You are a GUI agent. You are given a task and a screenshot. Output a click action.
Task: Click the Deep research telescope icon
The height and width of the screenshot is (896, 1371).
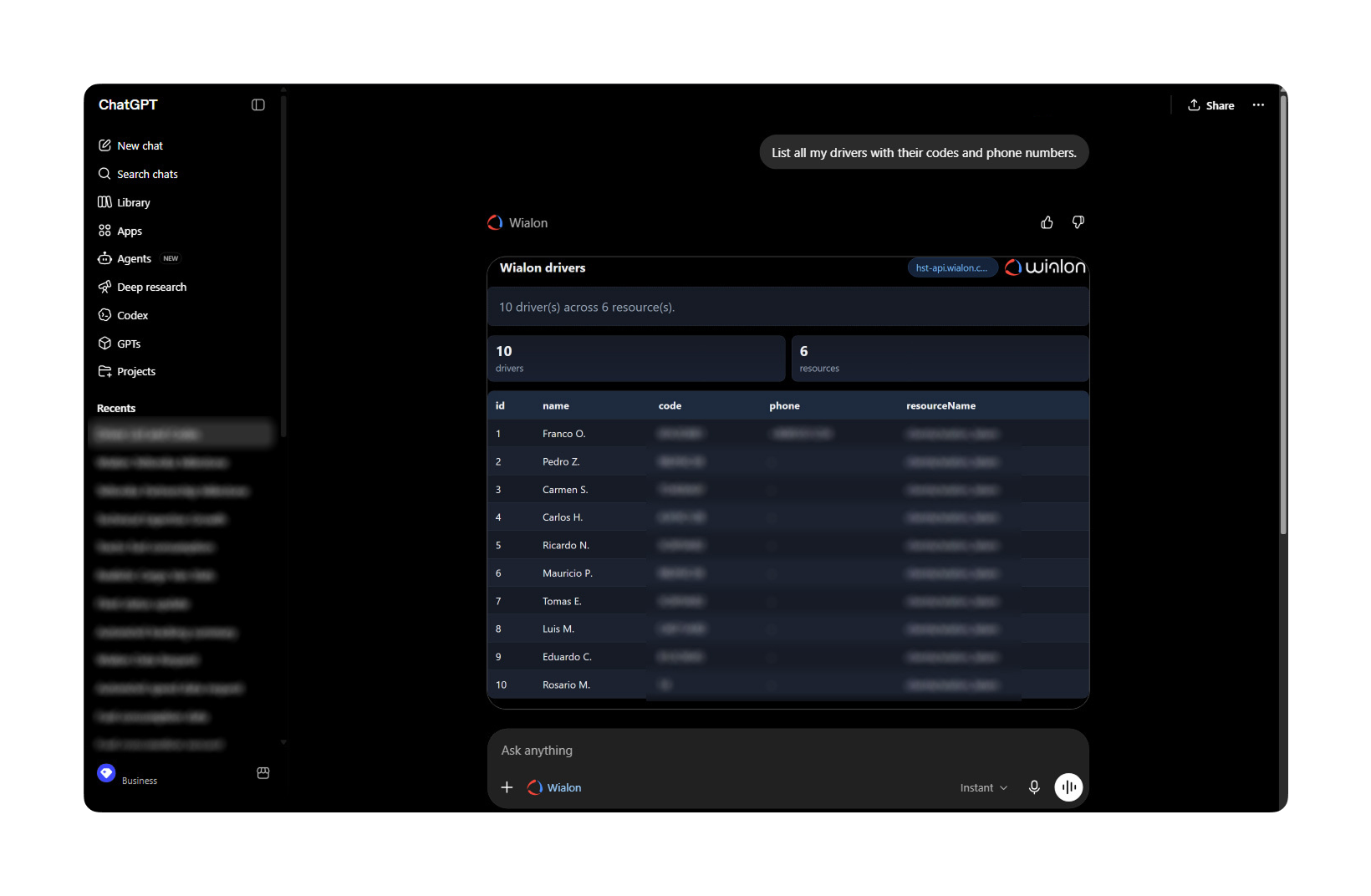pos(104,287)
